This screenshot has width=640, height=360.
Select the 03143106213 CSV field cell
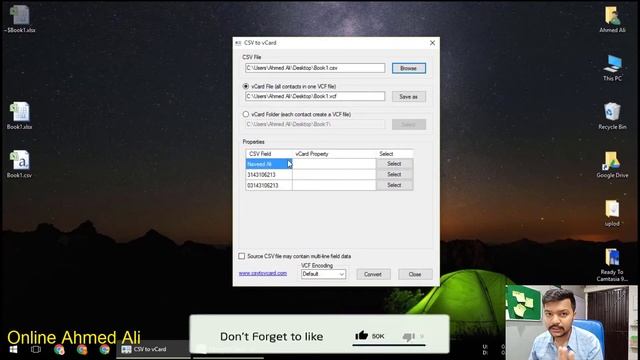269,185
